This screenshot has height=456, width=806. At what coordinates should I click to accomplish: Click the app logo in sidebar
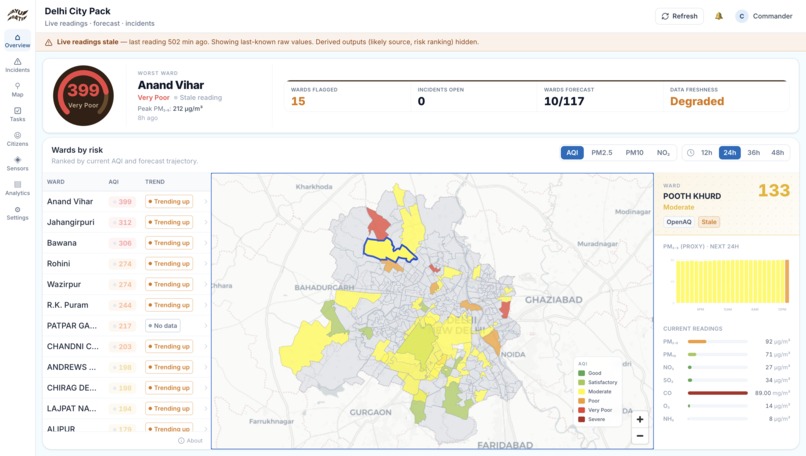pyautogui.click(x=17, y=14)
